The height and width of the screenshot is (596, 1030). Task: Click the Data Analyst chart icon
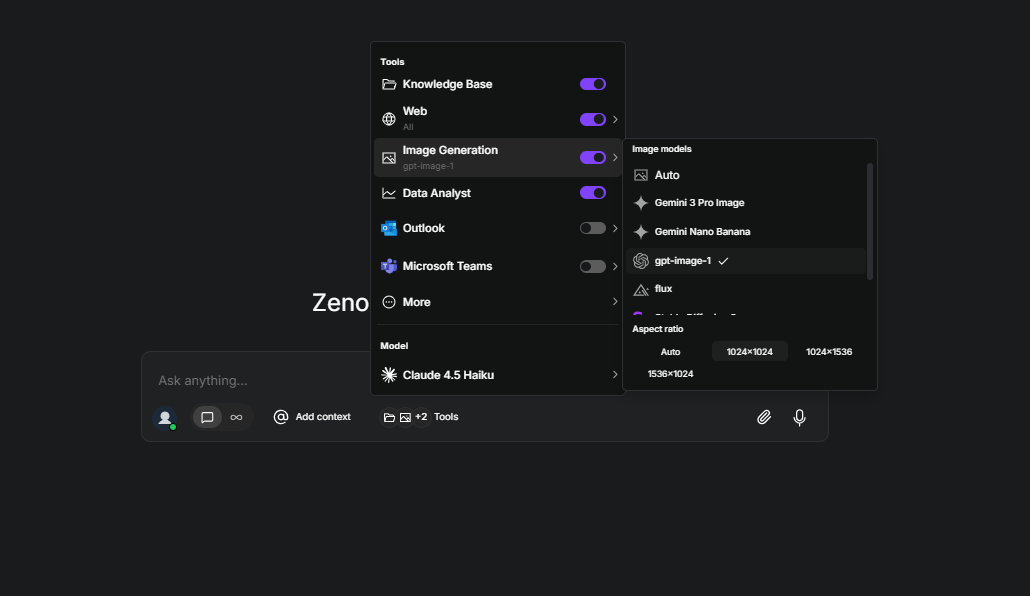coord(389,193)
